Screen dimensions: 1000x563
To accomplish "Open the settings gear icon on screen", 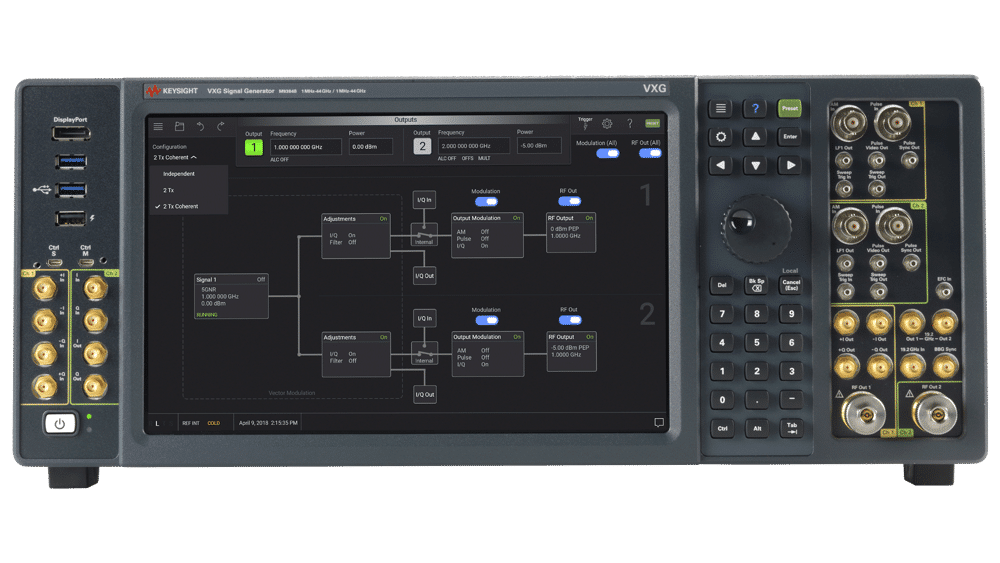I will 607,124.
